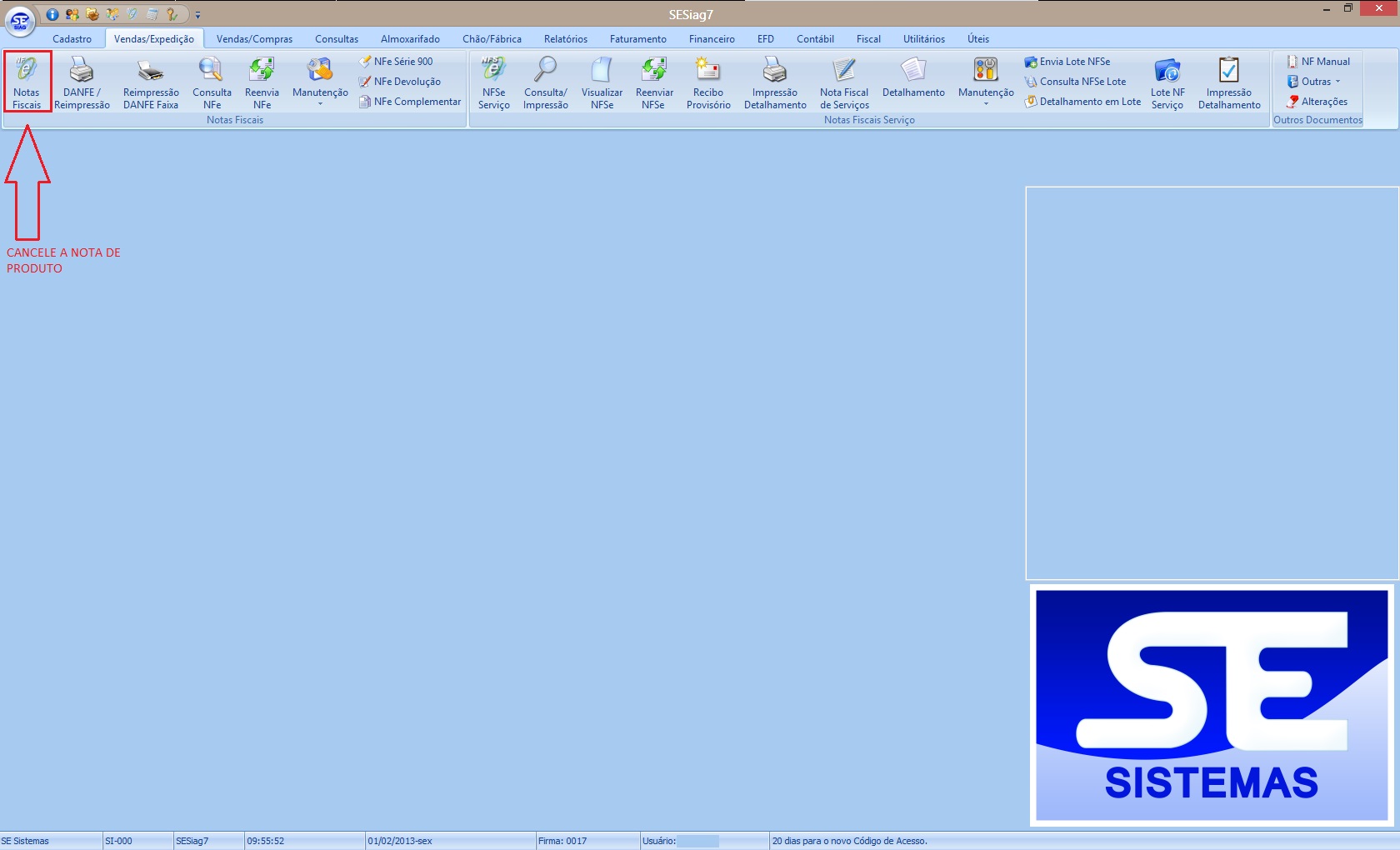Expand Manutenção dropdown in Notas Fiscais Serviço group
The width and height of the screenshot is (1400, 850).
click(986, 93)
